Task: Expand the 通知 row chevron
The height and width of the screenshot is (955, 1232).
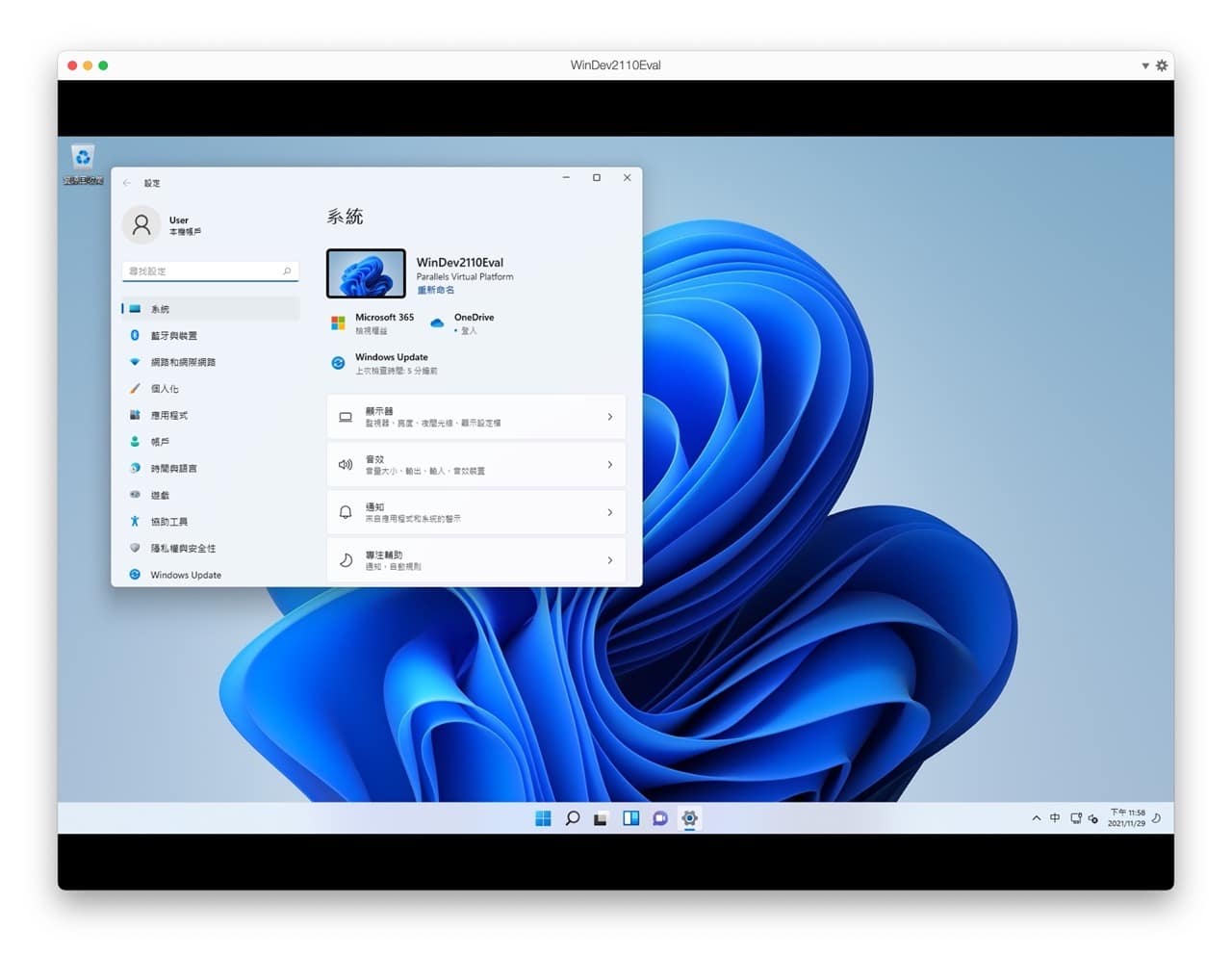Action: 610,512
